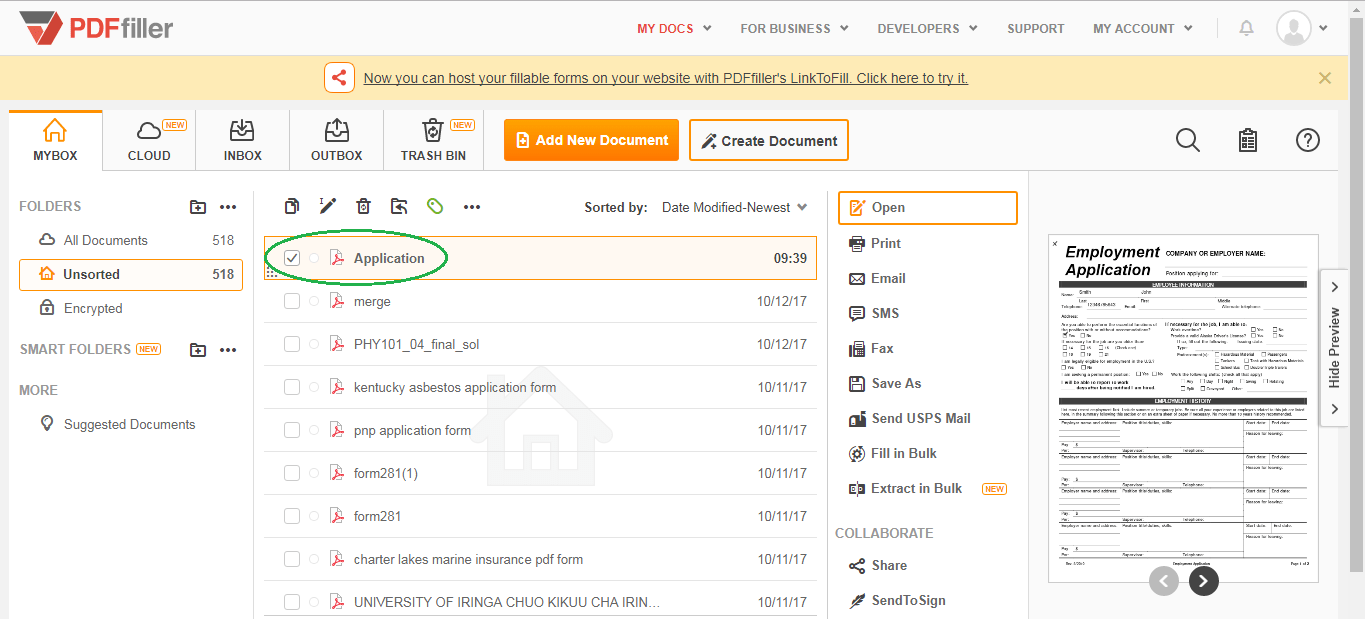1365x619 pixels.
Task: Click the SendToSign action
Action: (x=897, y=600)
